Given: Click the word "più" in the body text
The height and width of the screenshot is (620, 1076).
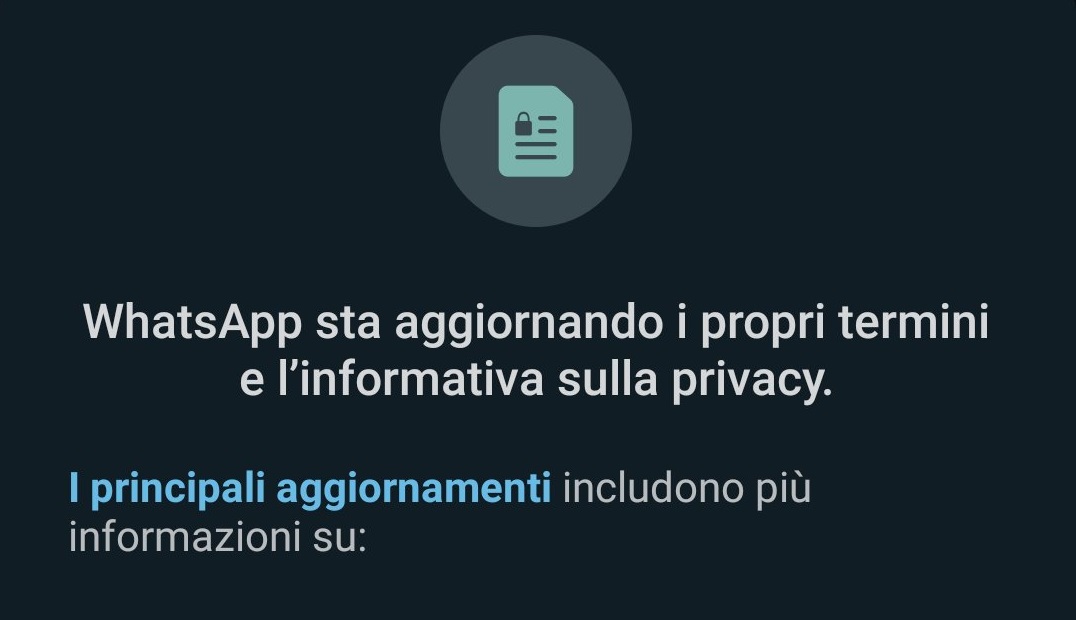Looking at the screenshot, I should click(784, 490).
